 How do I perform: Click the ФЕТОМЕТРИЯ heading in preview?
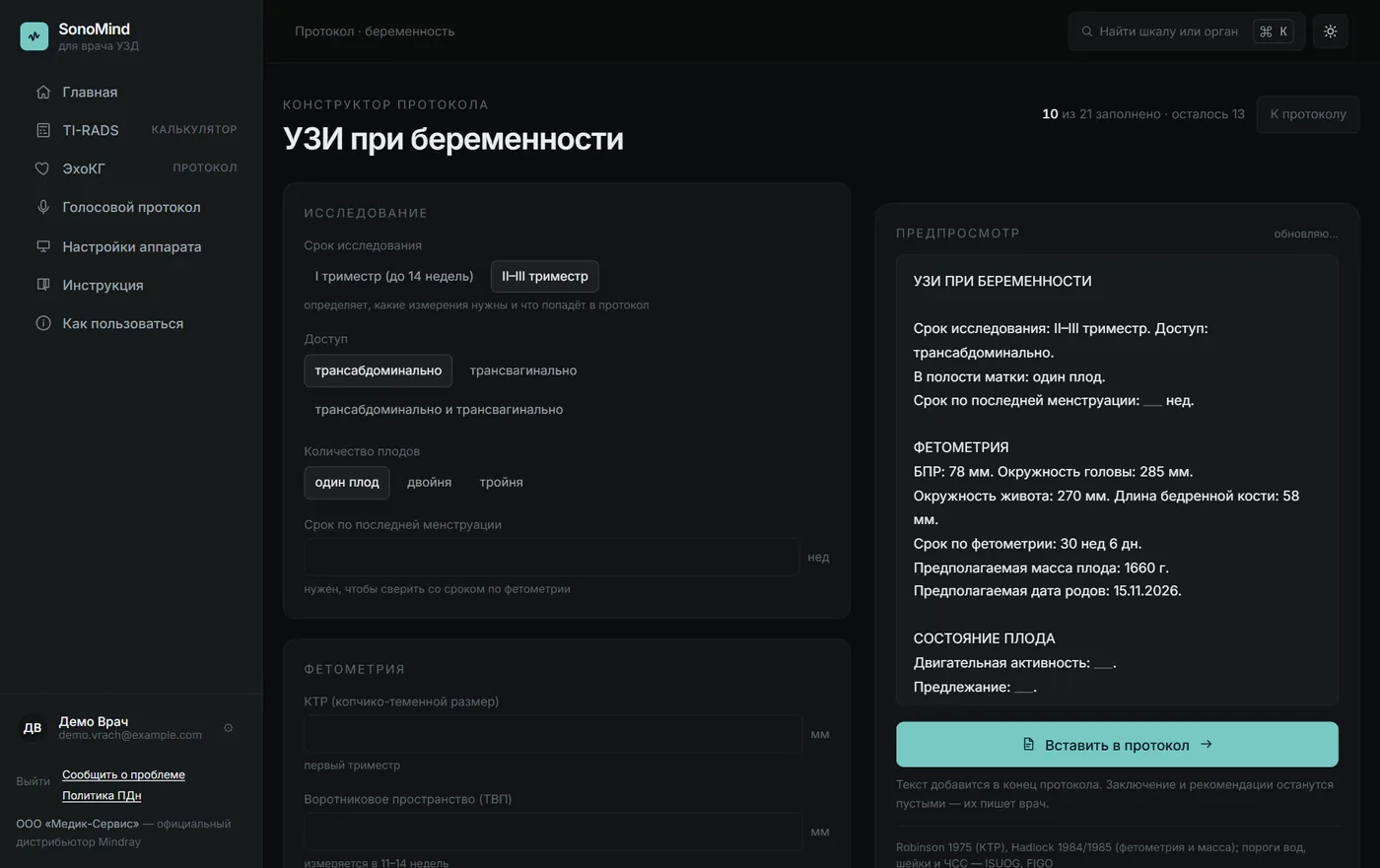tap(961, 447)
